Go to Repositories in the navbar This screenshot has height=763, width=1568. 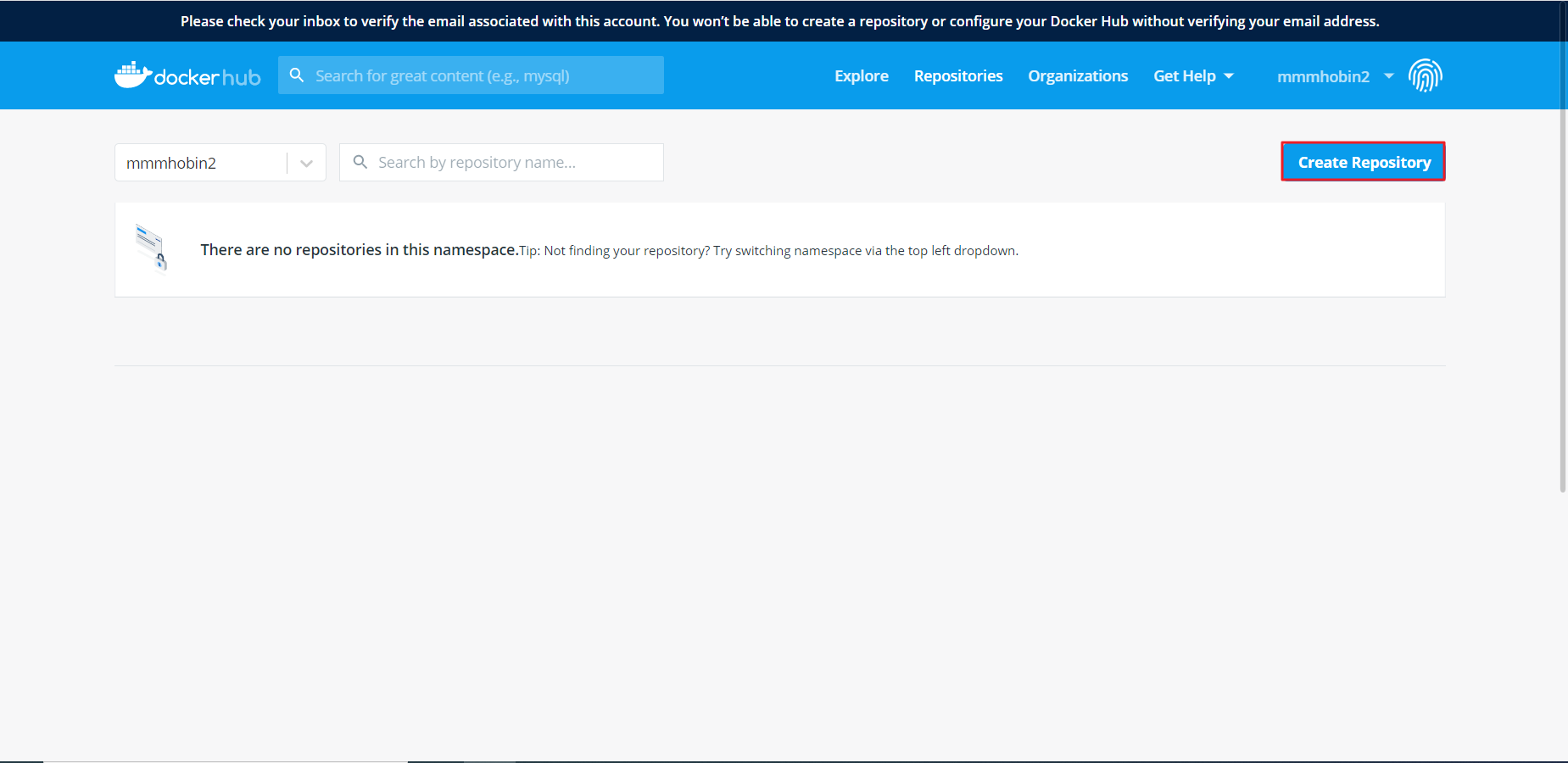point(958,76)
